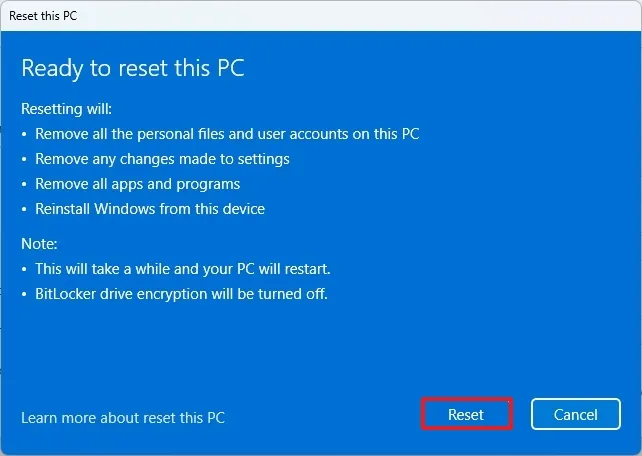The height and width of the screenshot is (456, 642).
Task: Click the 'Remove all apps and programs' text
Action: pos(137,184)
